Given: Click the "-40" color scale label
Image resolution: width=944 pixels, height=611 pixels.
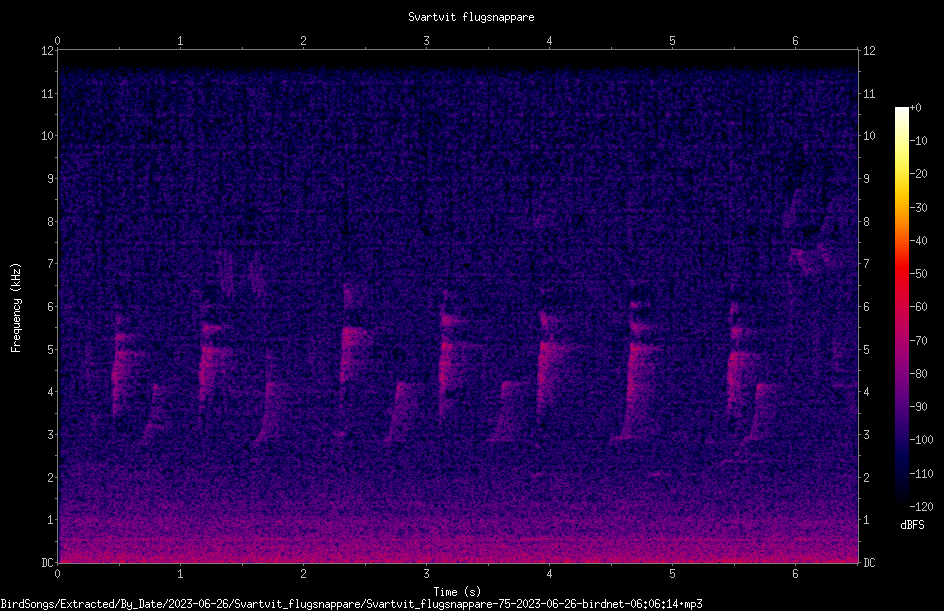Looking at the screenshot, I should coord(919,241).
